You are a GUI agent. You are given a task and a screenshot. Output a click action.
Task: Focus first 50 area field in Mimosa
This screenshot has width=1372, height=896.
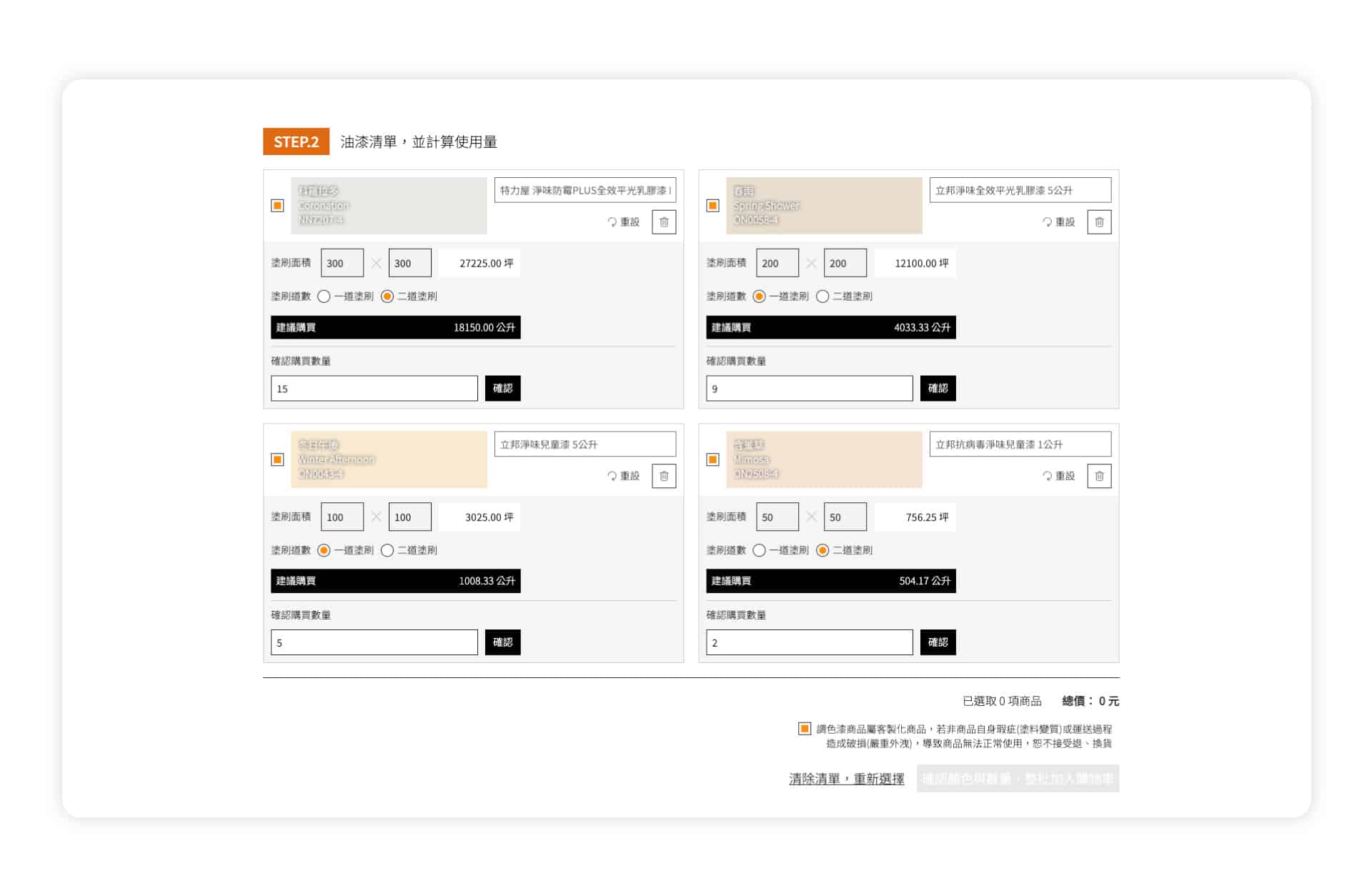click(x=777, y=517)
